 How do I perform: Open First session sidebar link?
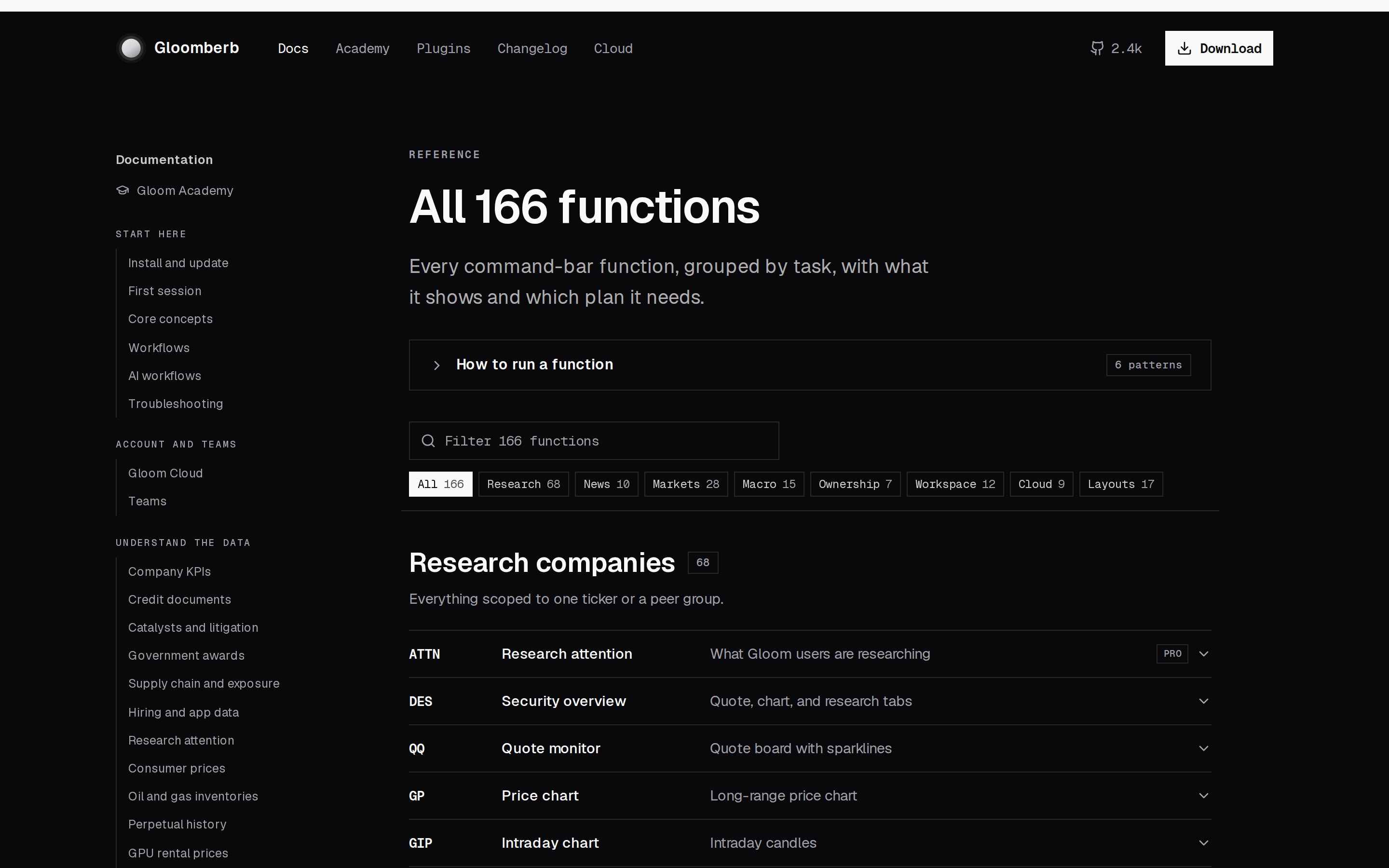point(165,291)
